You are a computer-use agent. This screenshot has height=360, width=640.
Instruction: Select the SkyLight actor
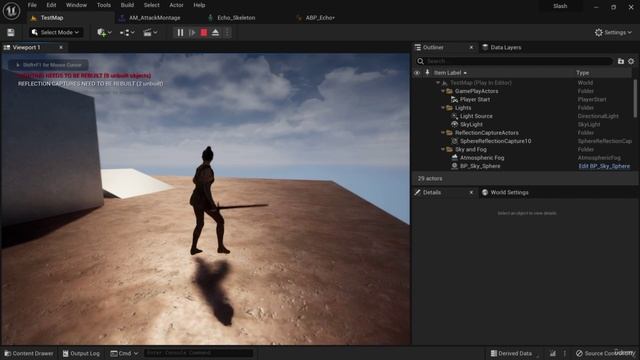tap(471, 124)
